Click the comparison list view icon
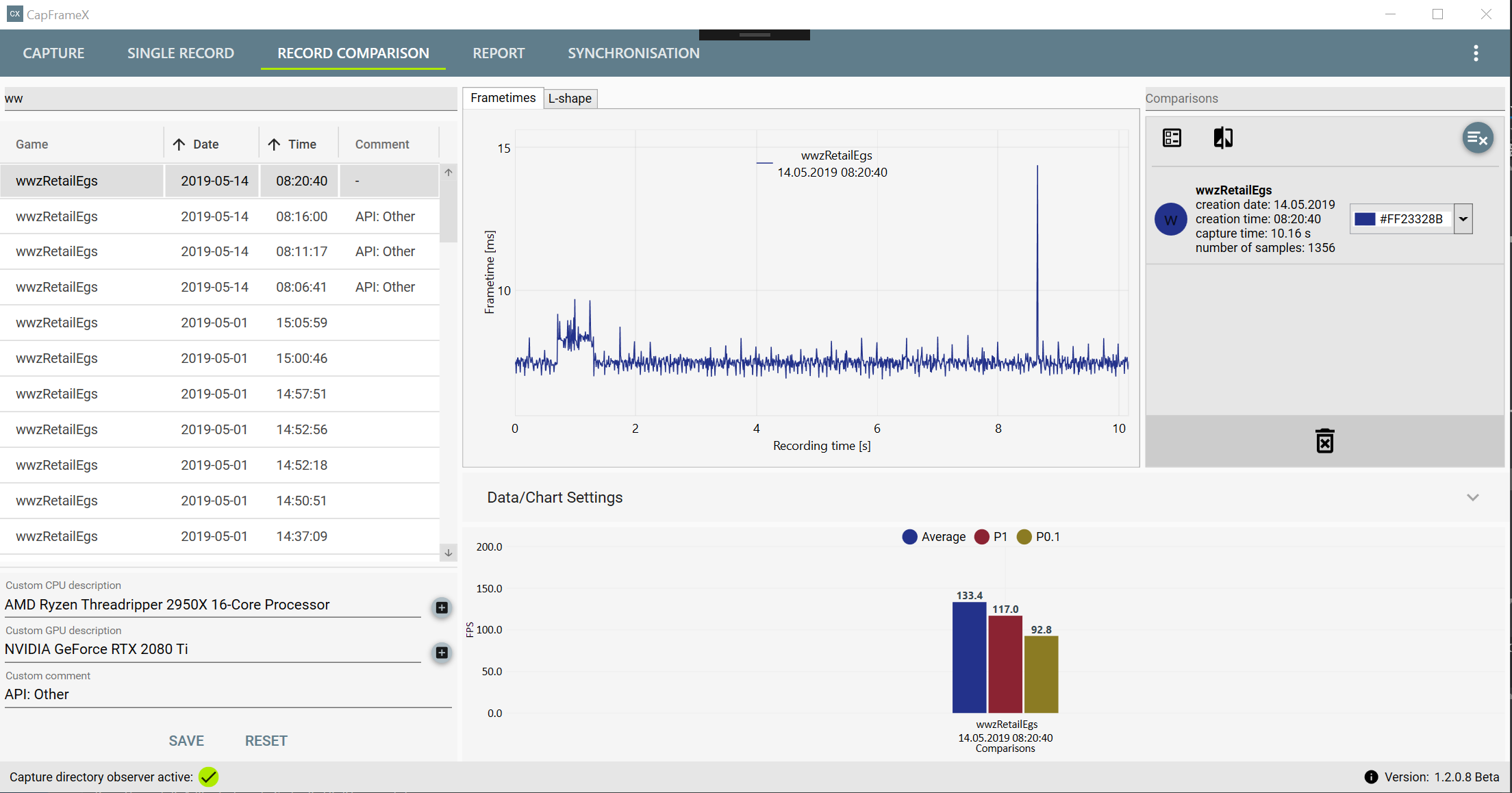The width and height of the screenshot is (1512, 793). coord(1172,138)
